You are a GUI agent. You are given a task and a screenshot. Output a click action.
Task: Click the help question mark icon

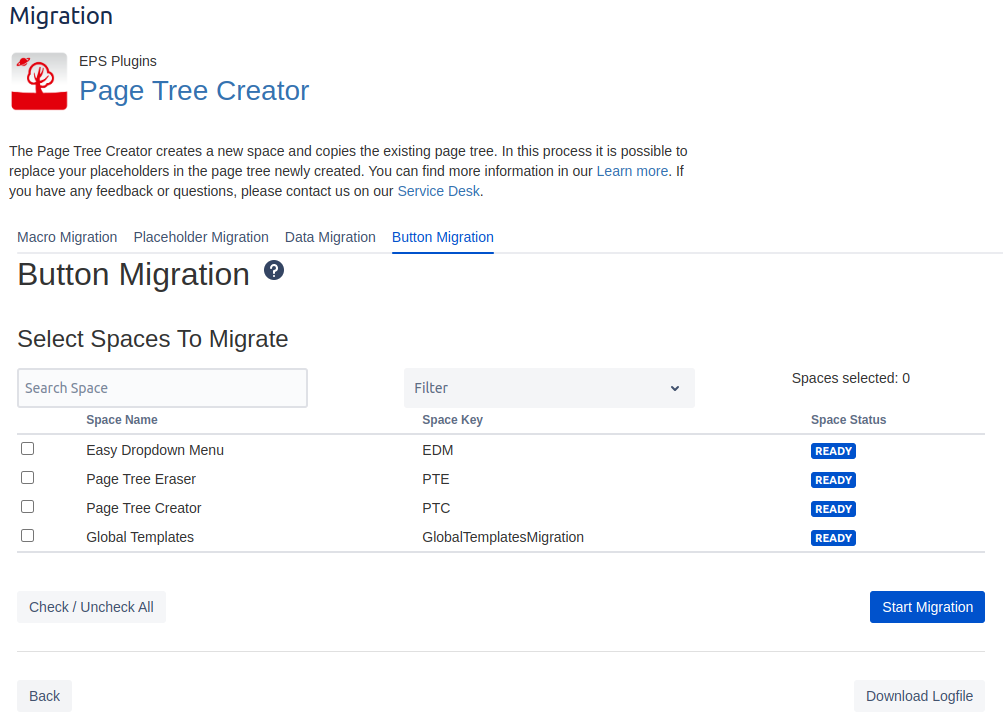pyautogui.click(x=274, y=271)
